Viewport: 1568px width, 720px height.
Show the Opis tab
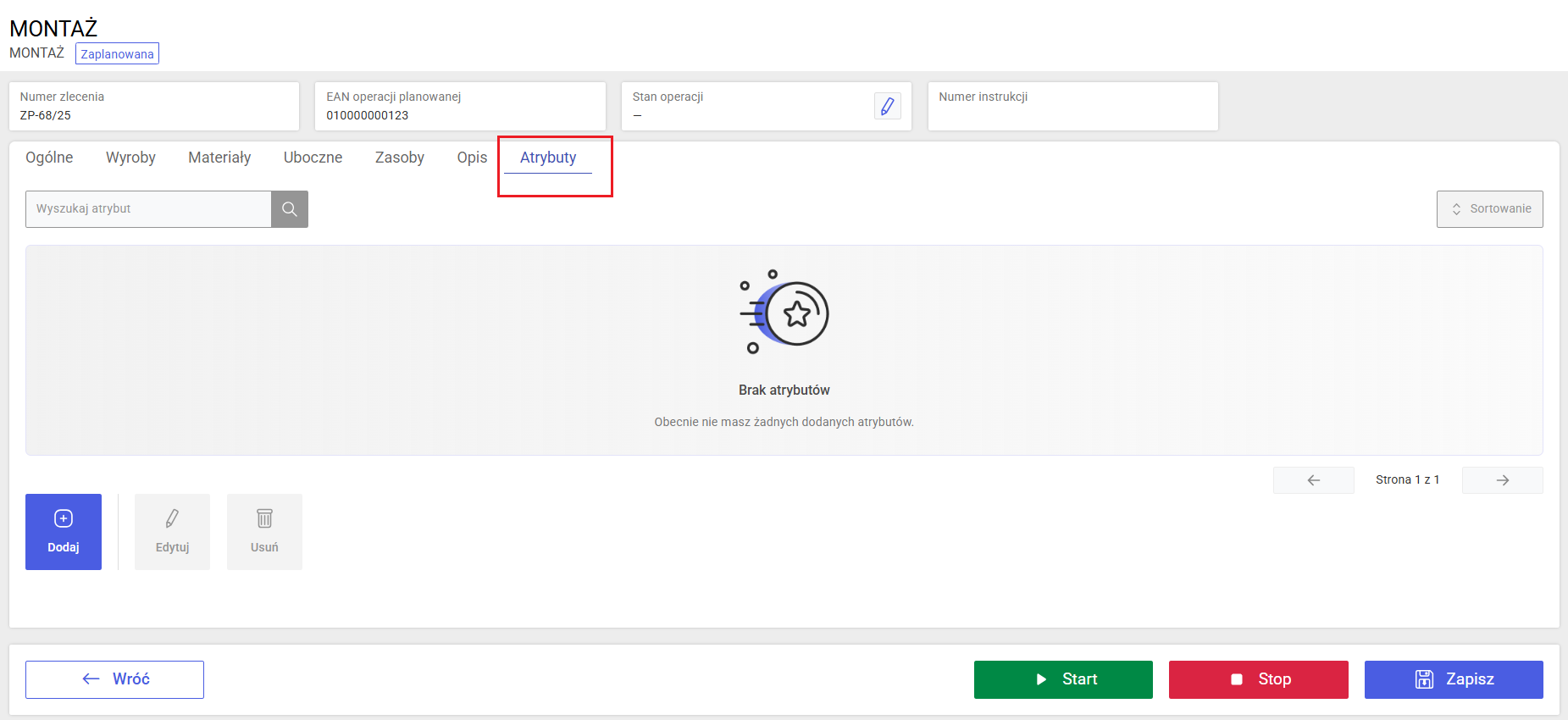point(472,158)
